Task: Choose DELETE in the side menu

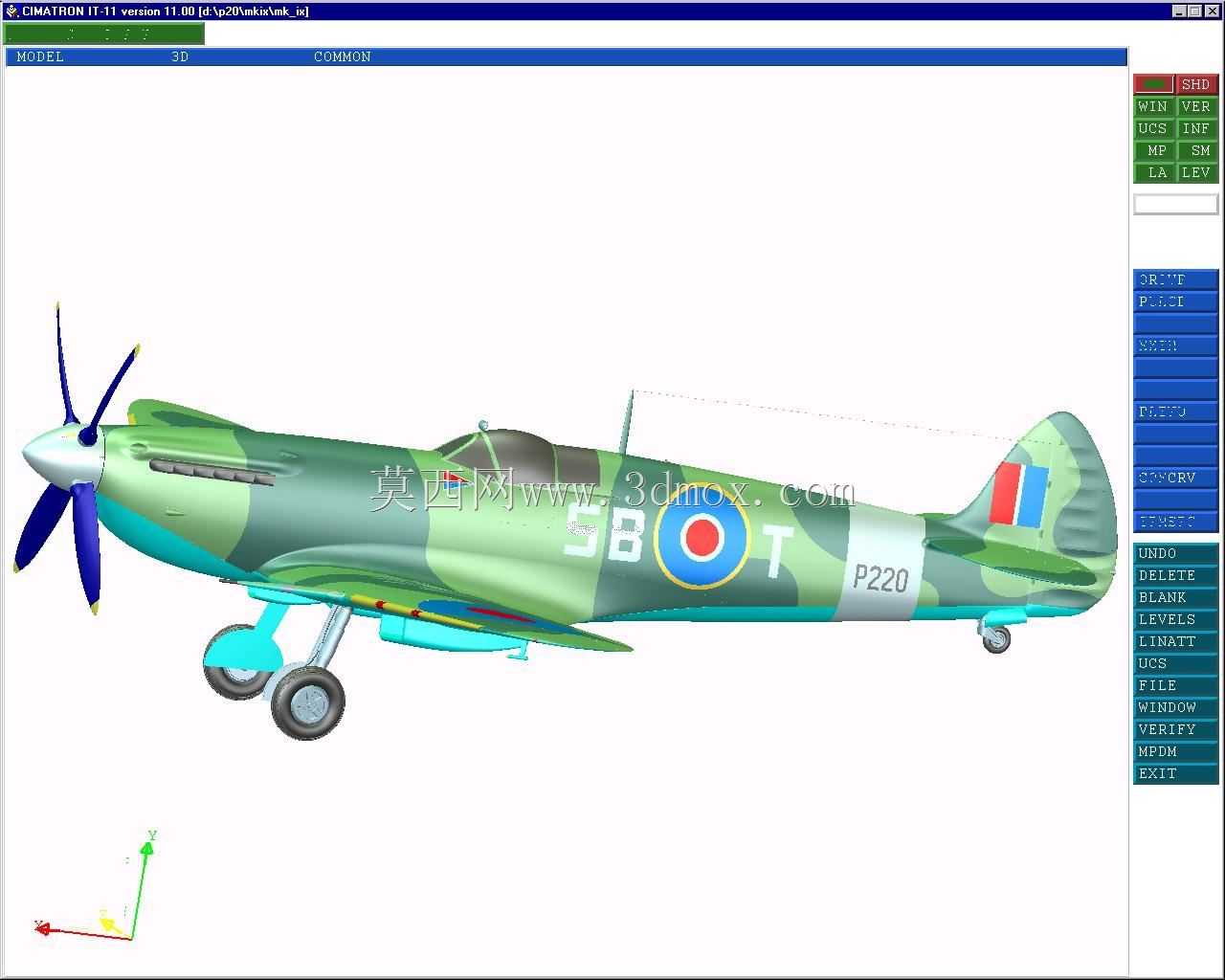Action: 1176,575
